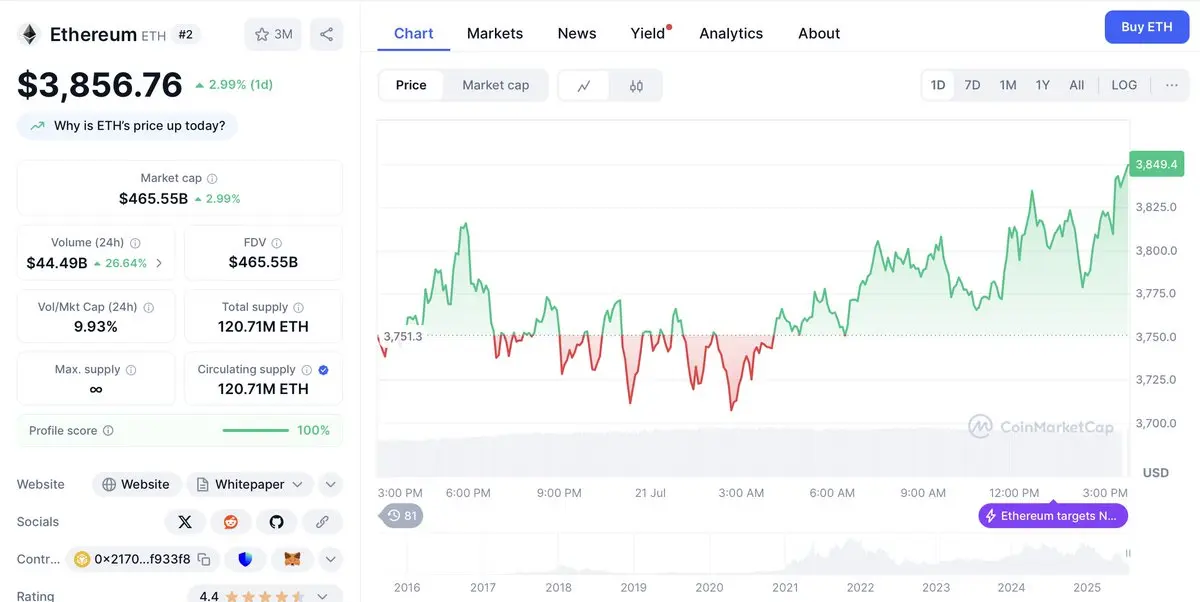The height and width of the screenshot is (602, 1200).
Task: Click the range selector right handle
Action: (1129, 553)
